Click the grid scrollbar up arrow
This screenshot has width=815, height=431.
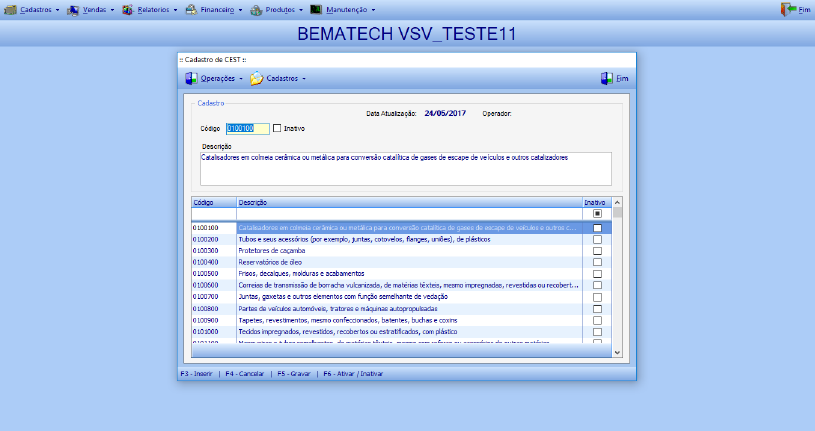coord(617,202)
